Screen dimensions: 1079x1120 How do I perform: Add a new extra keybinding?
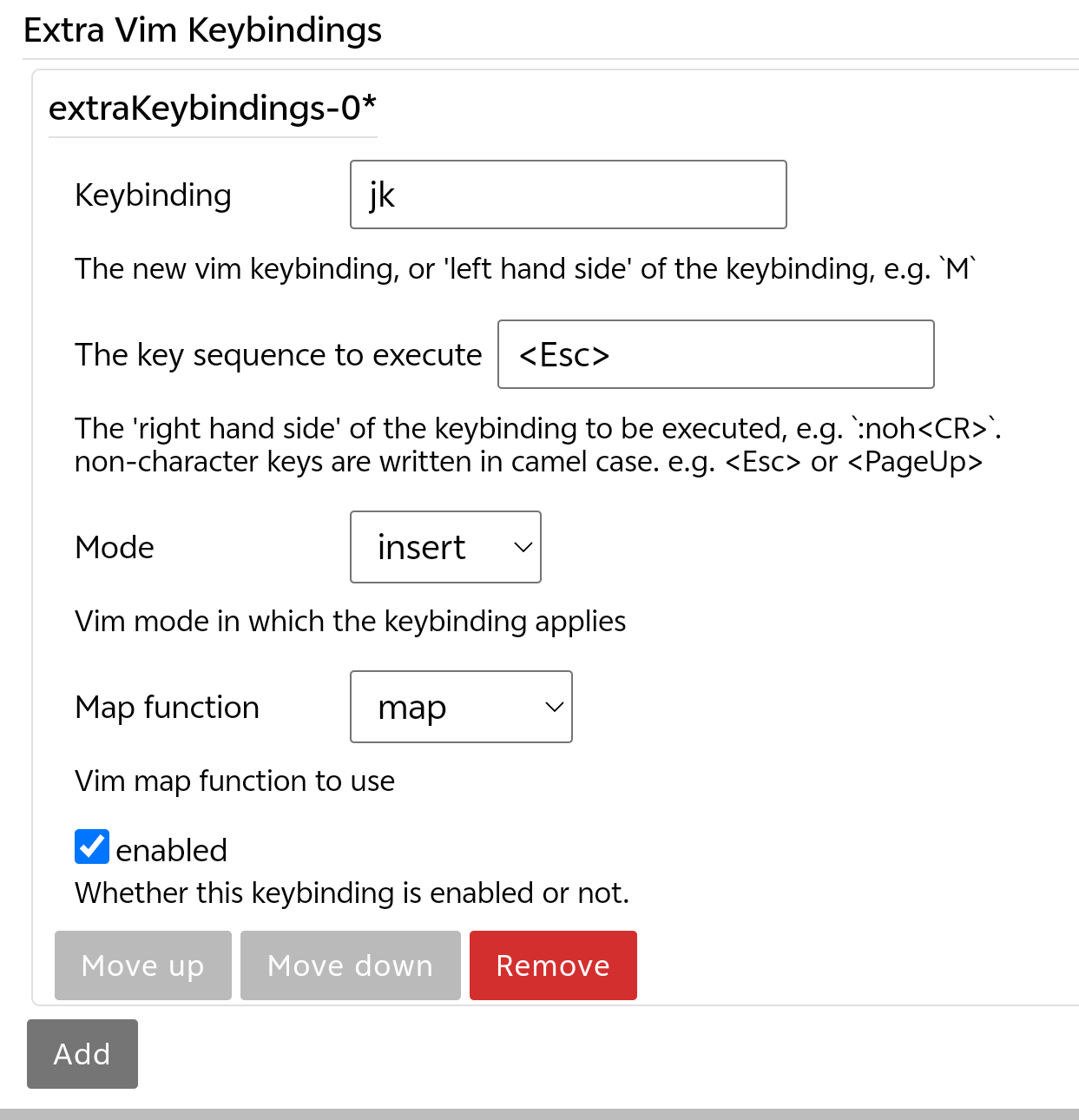click(x=82, y=1054)
